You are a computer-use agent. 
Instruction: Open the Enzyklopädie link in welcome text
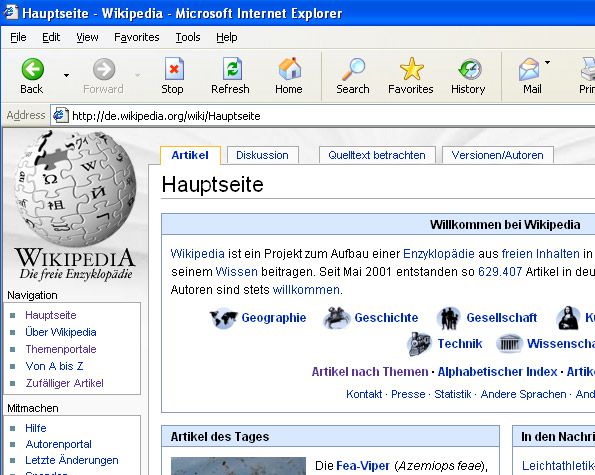(439, 254)
